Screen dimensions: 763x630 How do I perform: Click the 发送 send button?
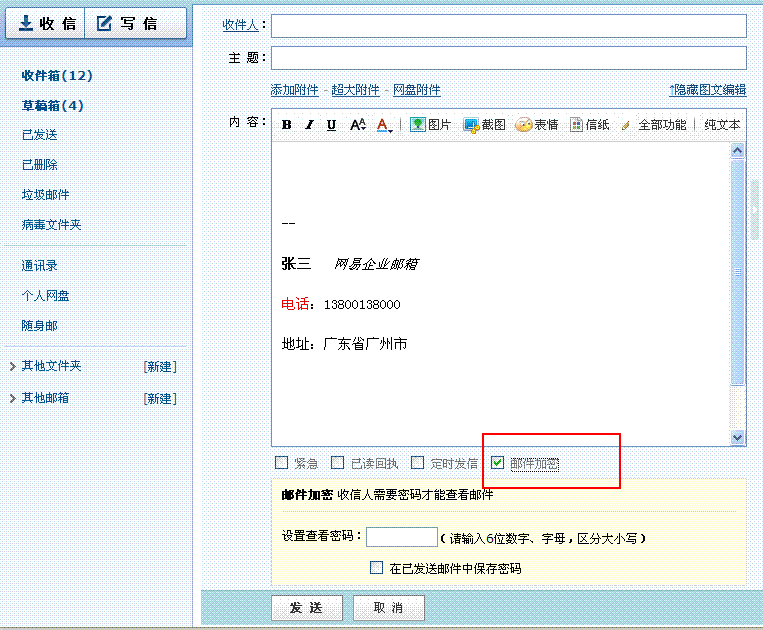click(307, 608)
